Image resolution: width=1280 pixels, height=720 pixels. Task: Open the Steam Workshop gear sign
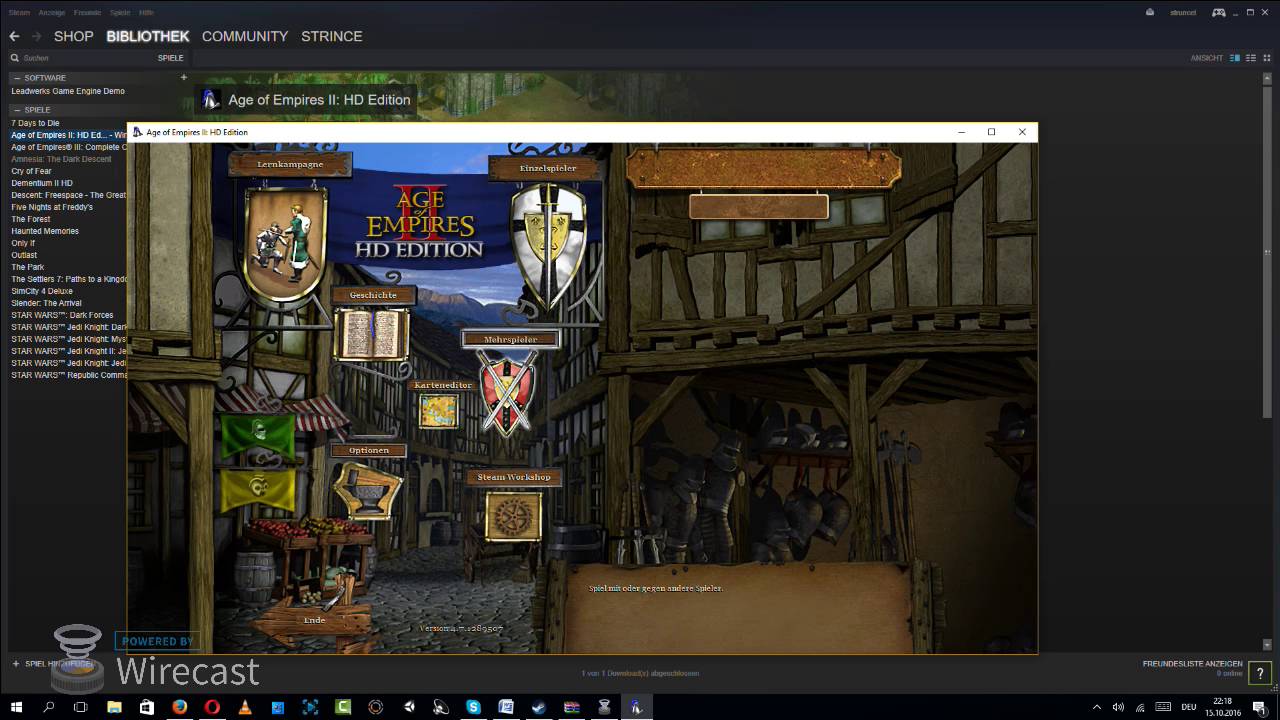(x=513, y=516)
